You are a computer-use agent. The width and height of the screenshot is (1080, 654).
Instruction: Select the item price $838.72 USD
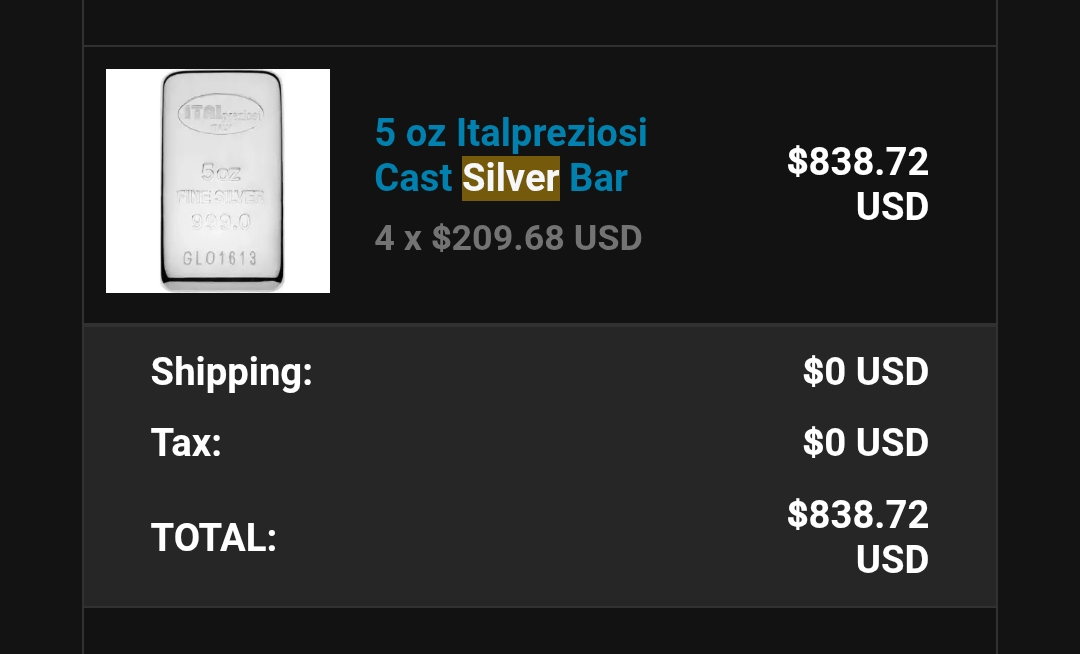coord(858,184)
